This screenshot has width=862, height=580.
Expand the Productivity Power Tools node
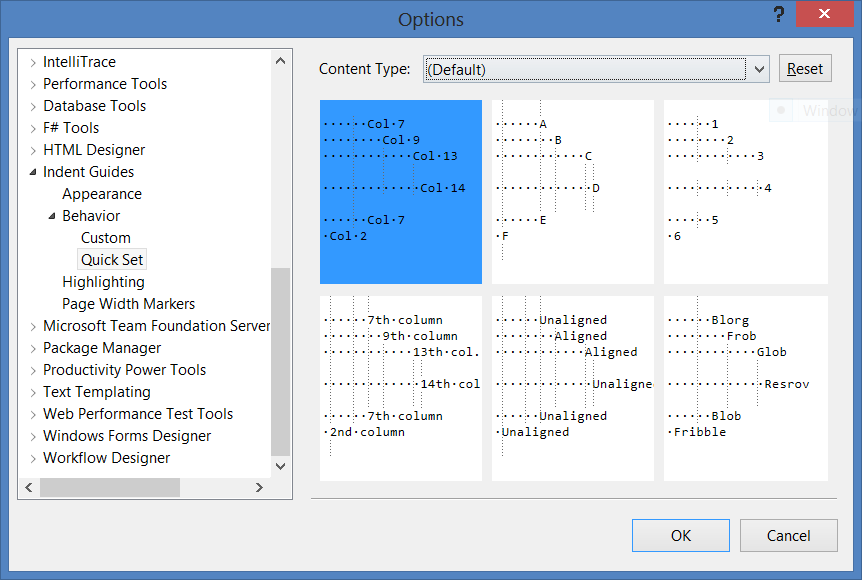click(31, 369)
